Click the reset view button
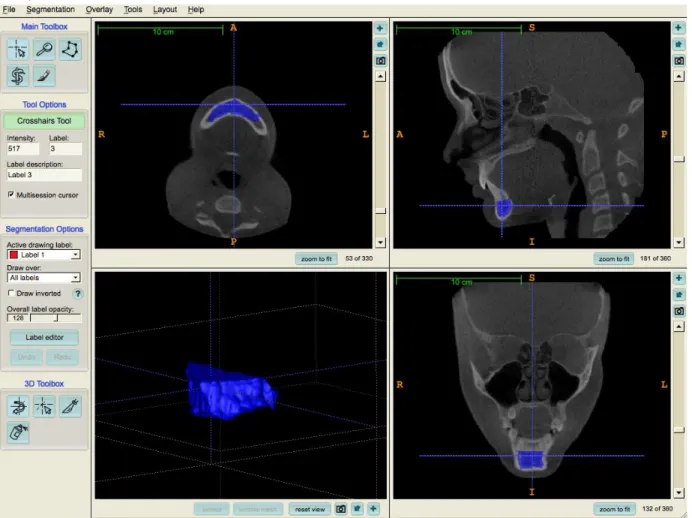This screenshot has height=518, width=692. (310, 509)
